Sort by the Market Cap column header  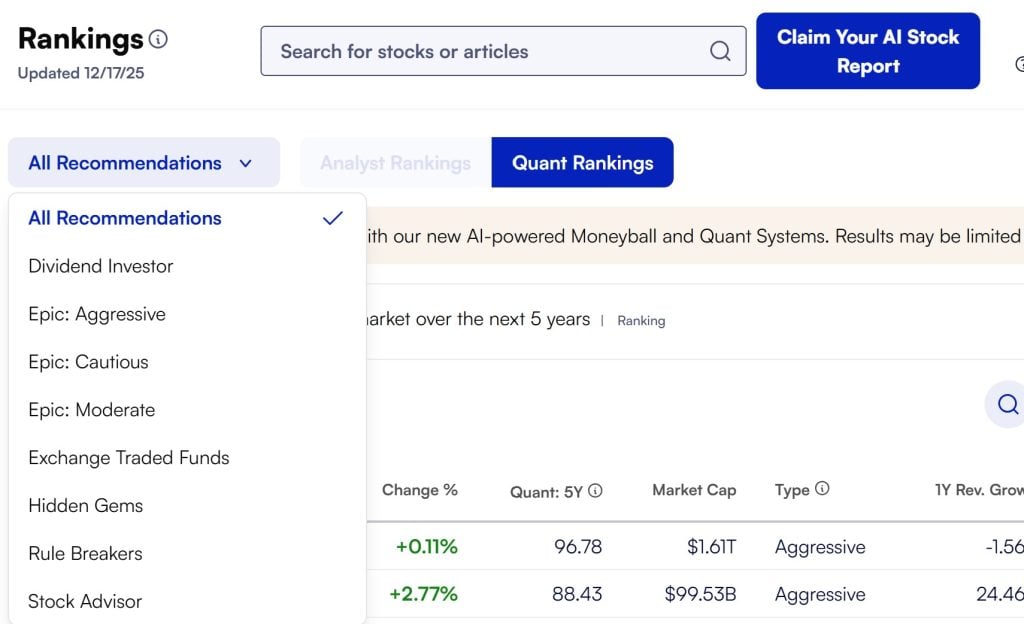(694, 490)
